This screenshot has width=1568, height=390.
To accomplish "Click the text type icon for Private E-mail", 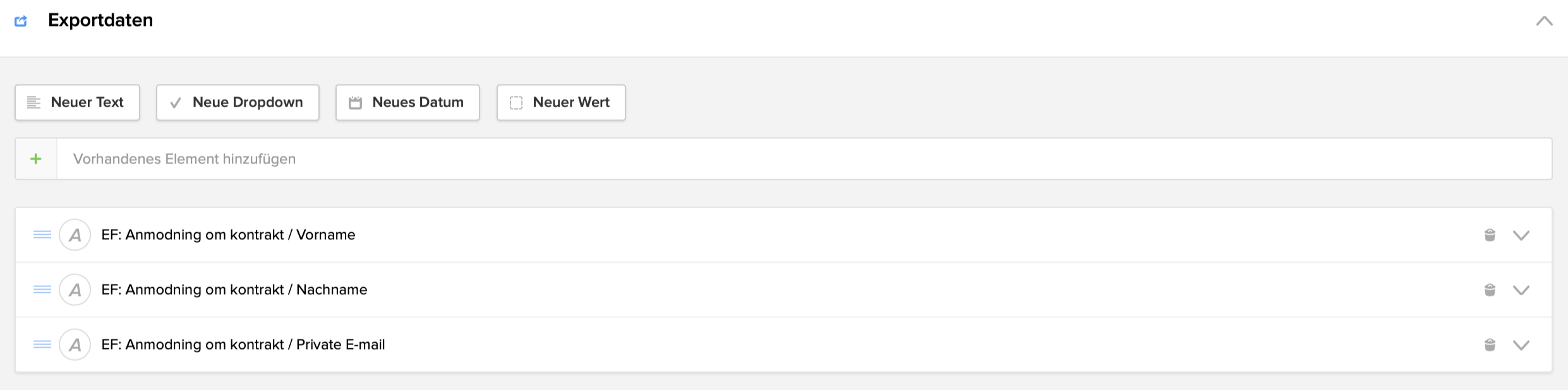I will coord(75,345).
